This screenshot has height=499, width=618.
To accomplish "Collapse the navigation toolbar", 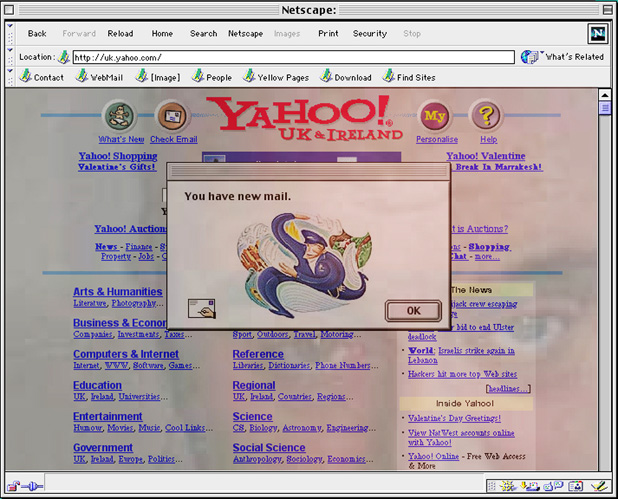I will [10, 33].
